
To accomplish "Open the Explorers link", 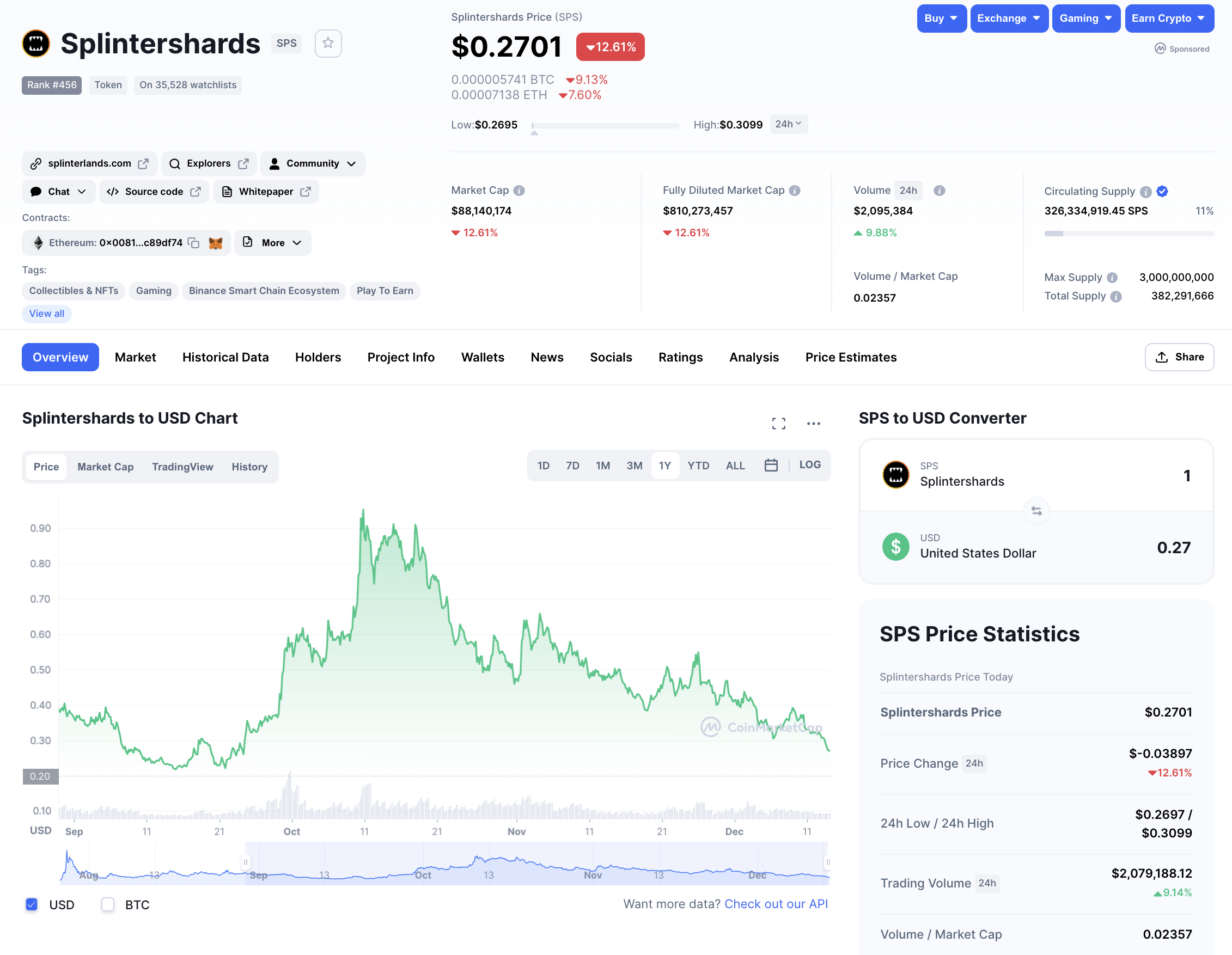I will pos(209,163).
